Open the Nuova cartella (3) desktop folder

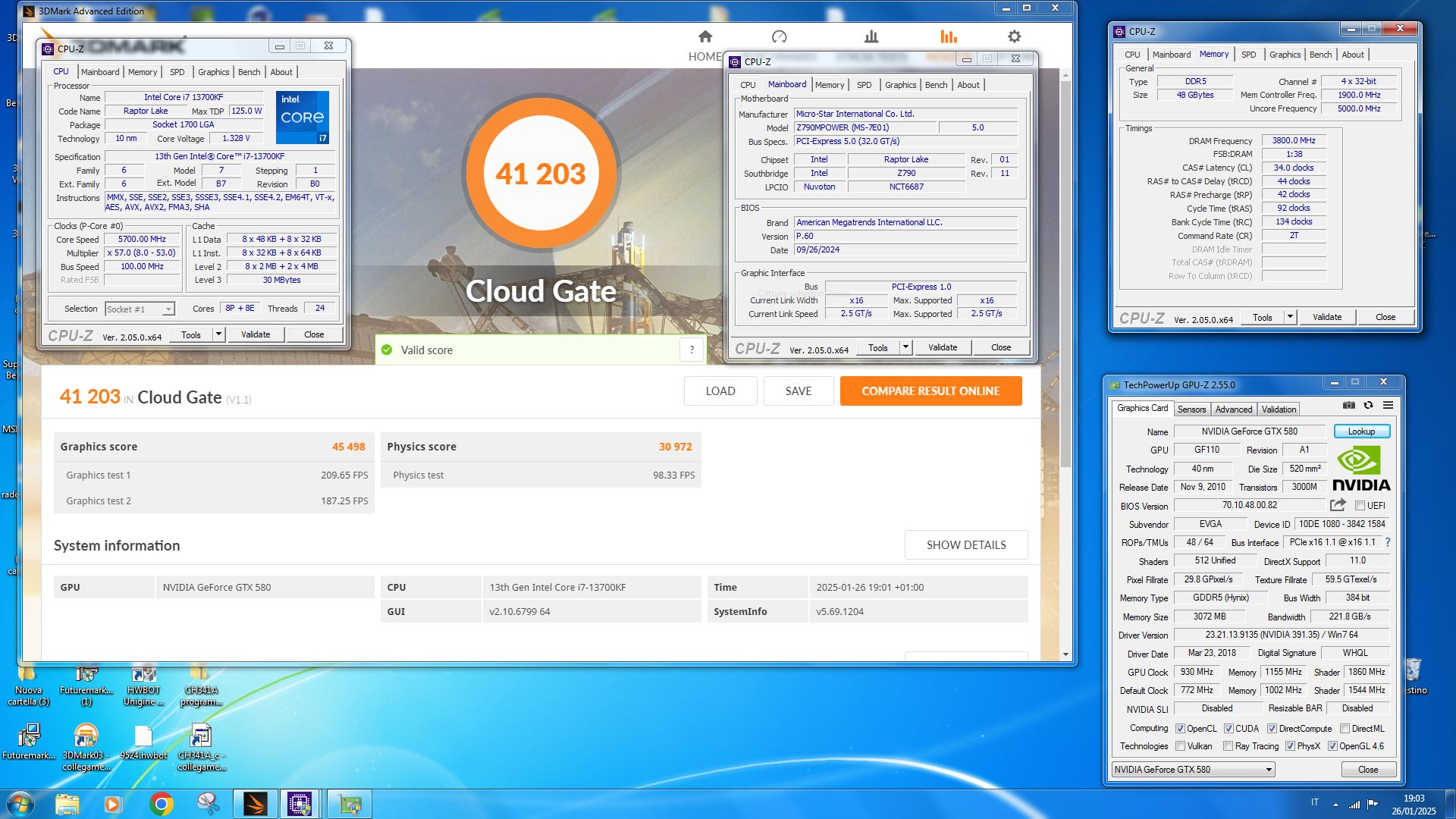pyautogui.click(x=28, y=685)
